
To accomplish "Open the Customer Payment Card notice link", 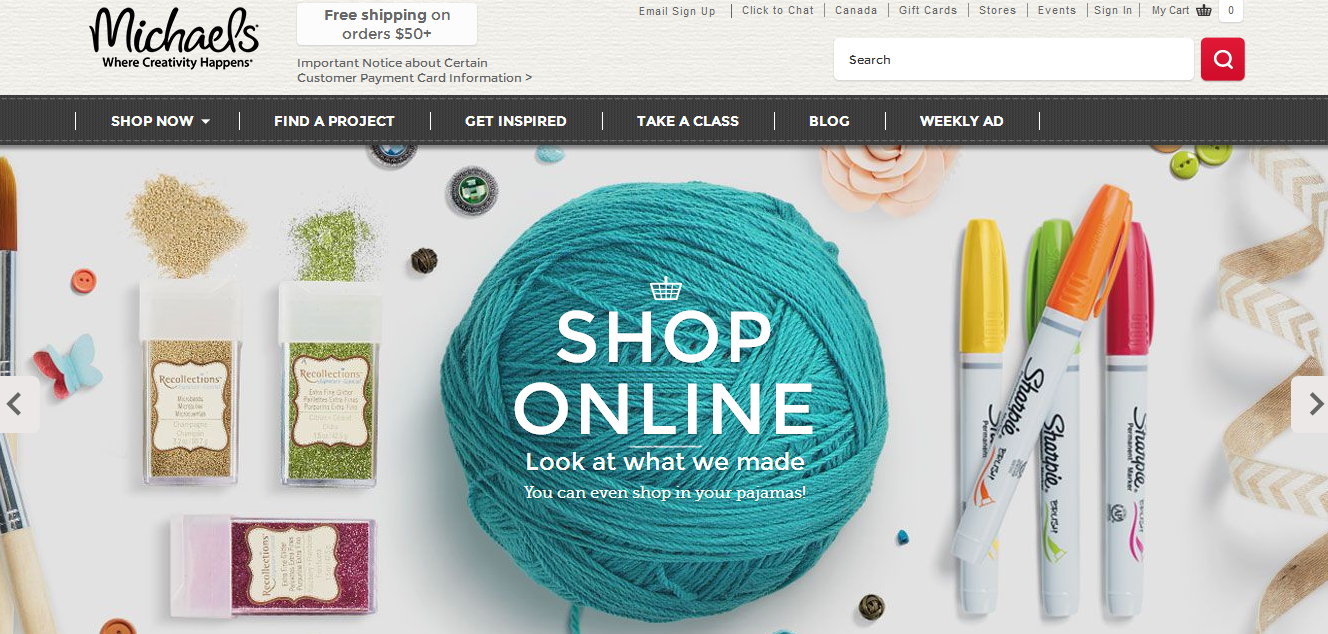I will click(x=414, y=70).
